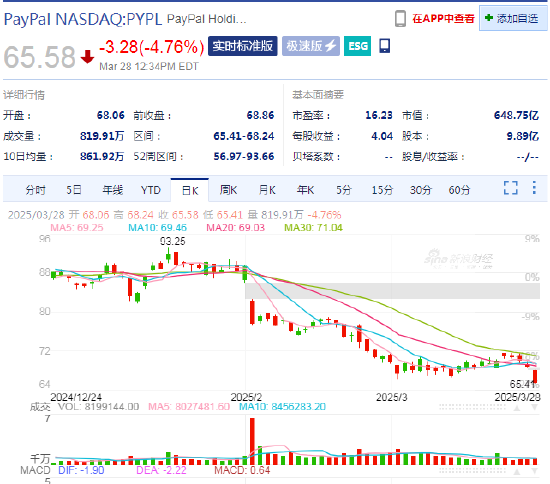The width and height of the screenshot is (550, 484).
Task: Show the 30分 minute chart tab
Action: point(421,190)
